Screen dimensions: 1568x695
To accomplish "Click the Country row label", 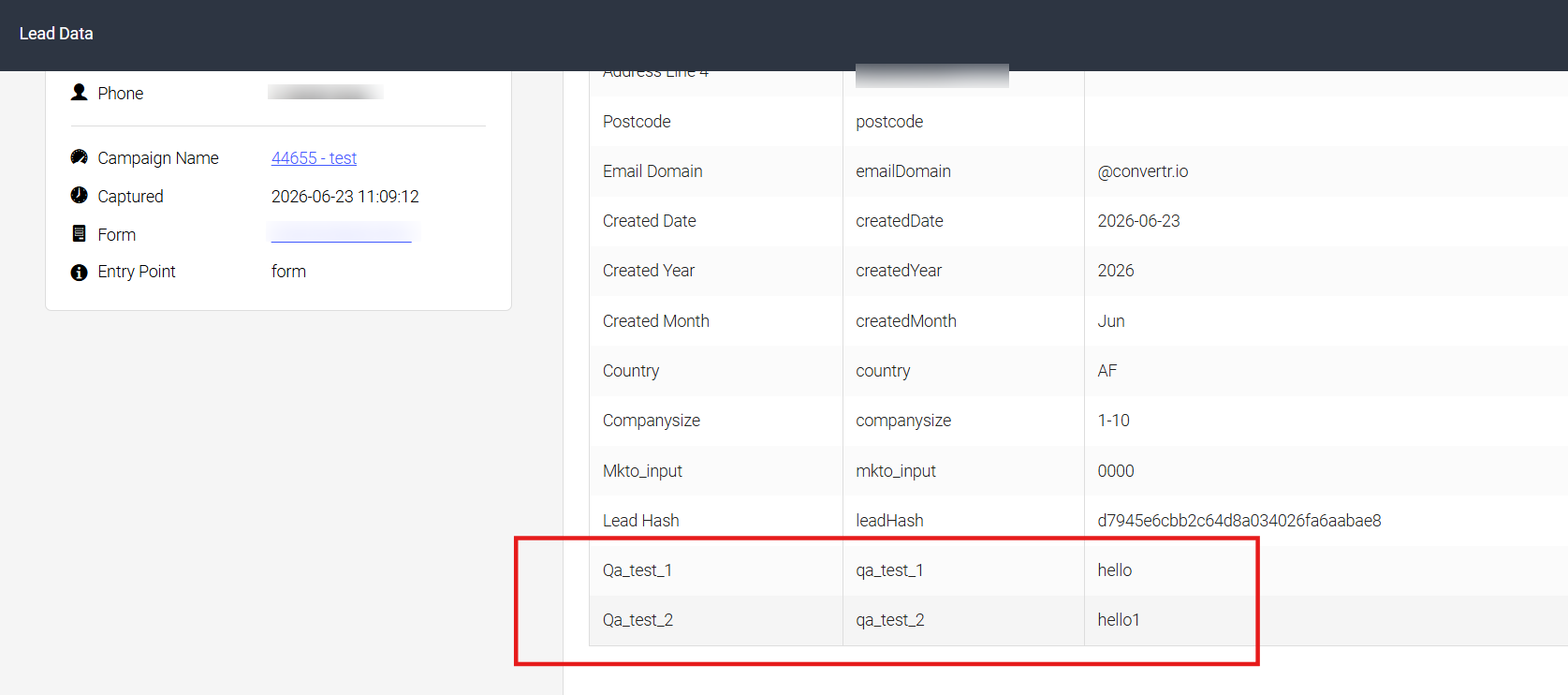I will point(631,371).
